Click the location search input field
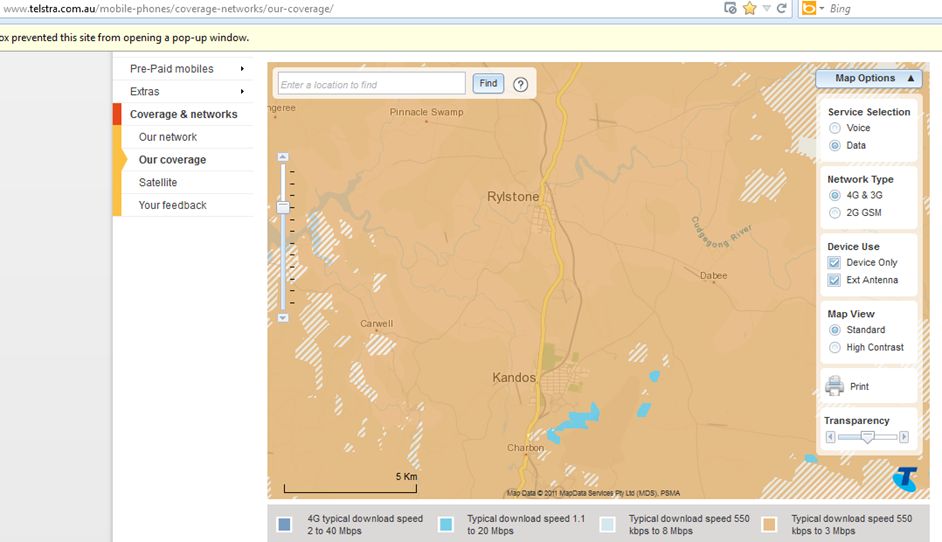 [x=371, y=84]
